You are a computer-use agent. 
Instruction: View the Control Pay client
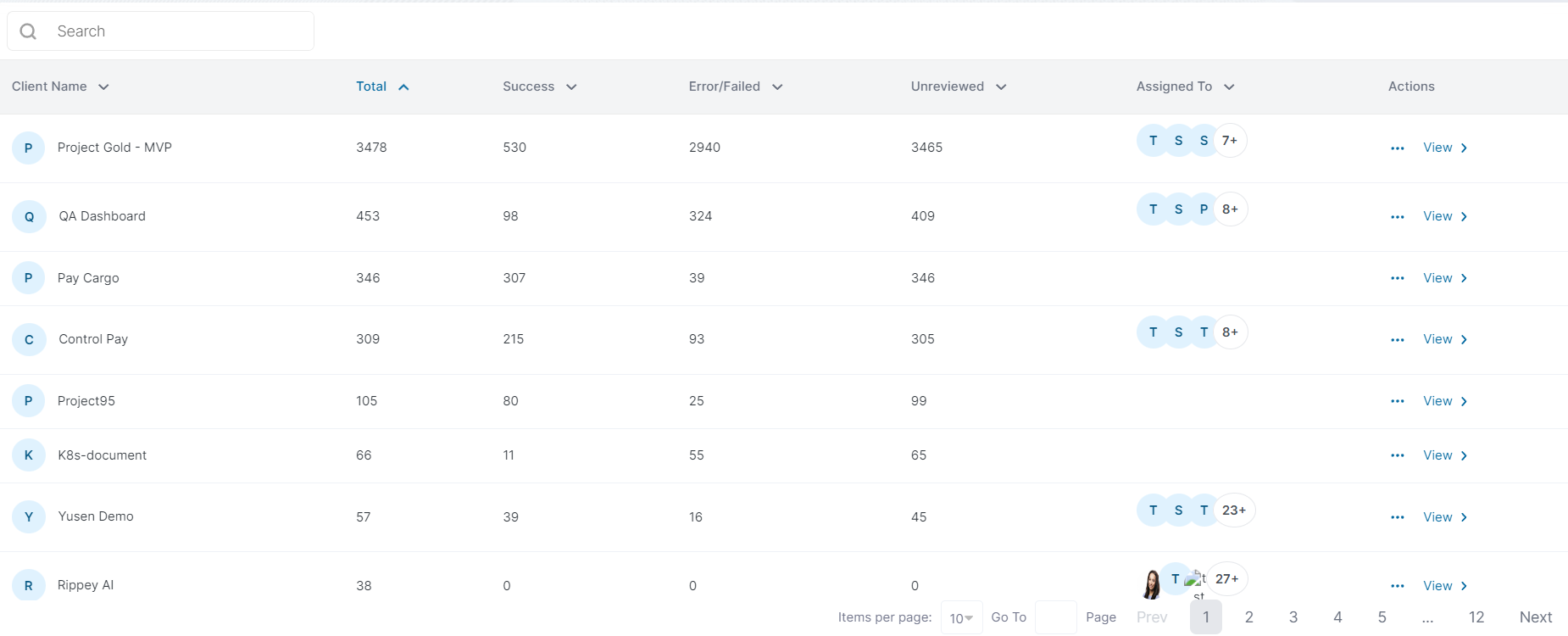[1445, 339]
